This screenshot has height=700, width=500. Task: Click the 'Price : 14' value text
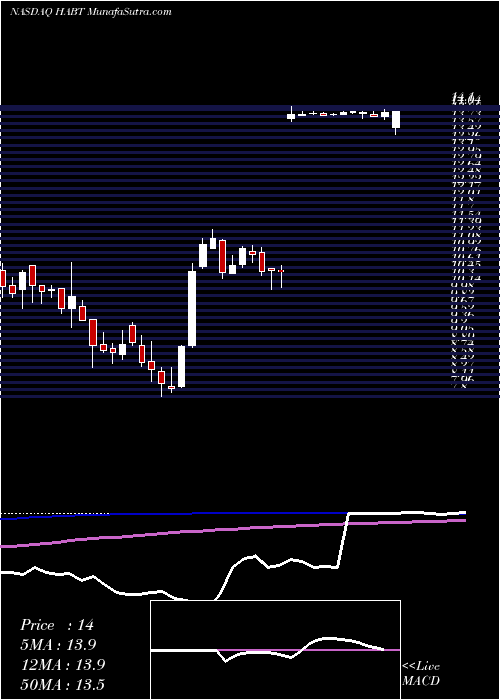57,625
